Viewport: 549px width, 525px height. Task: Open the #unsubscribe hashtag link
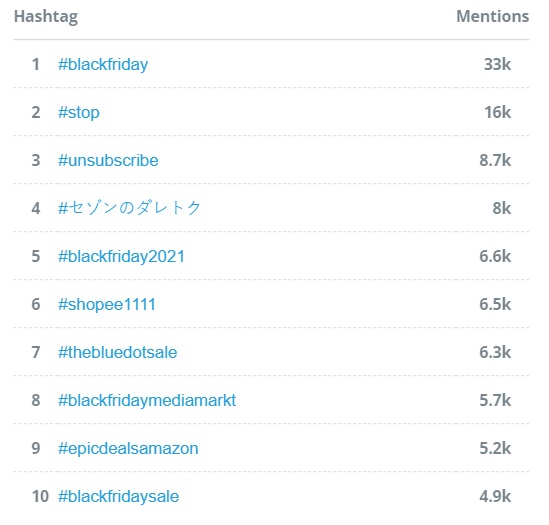[x=108, y=160]
